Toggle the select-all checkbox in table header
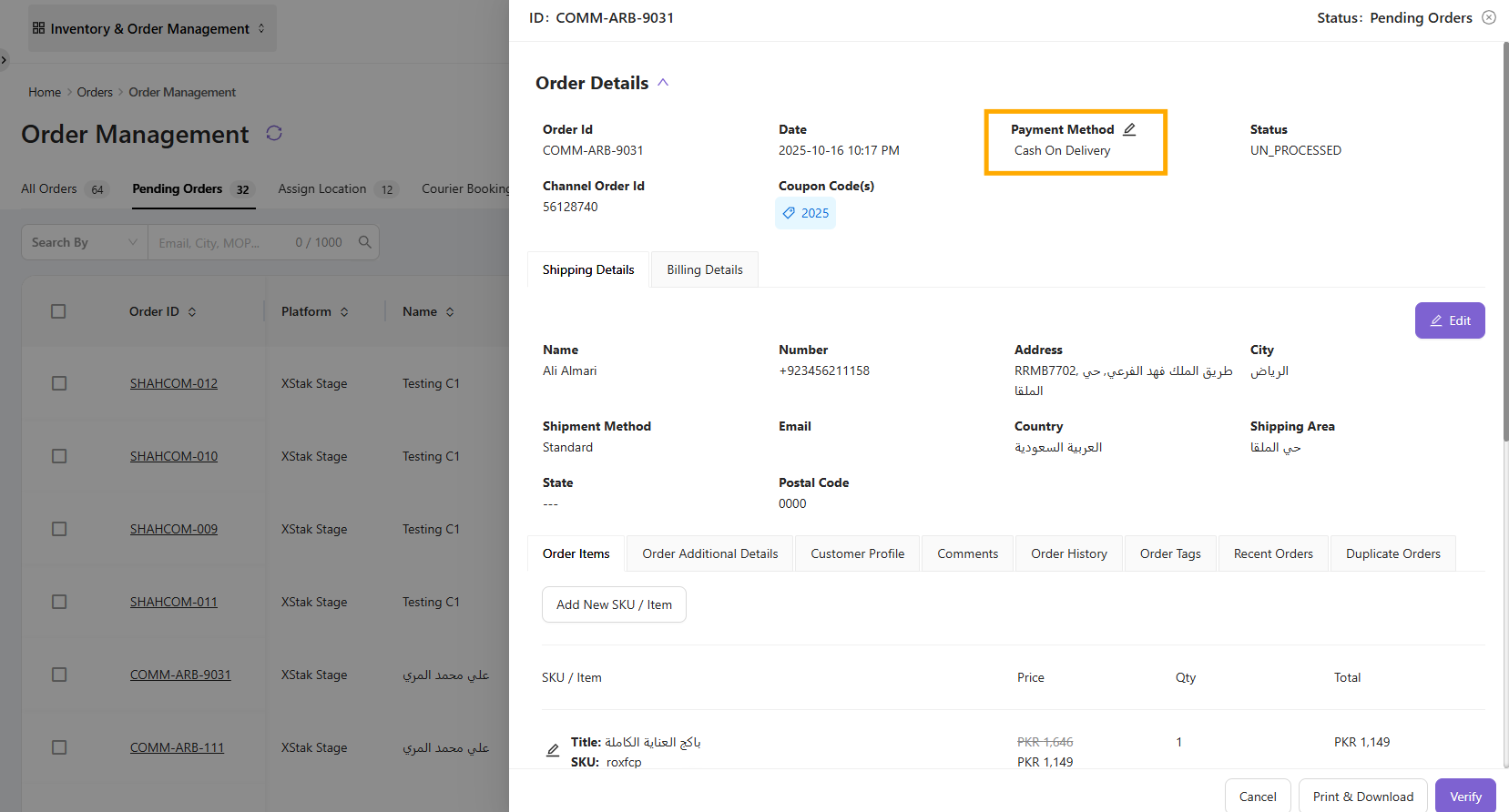 tap(58, 311)
